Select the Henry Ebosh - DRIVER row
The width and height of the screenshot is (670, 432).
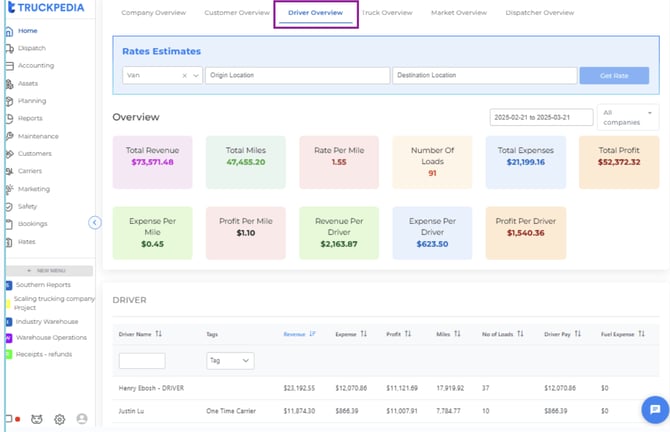click(x=386, y=388)
